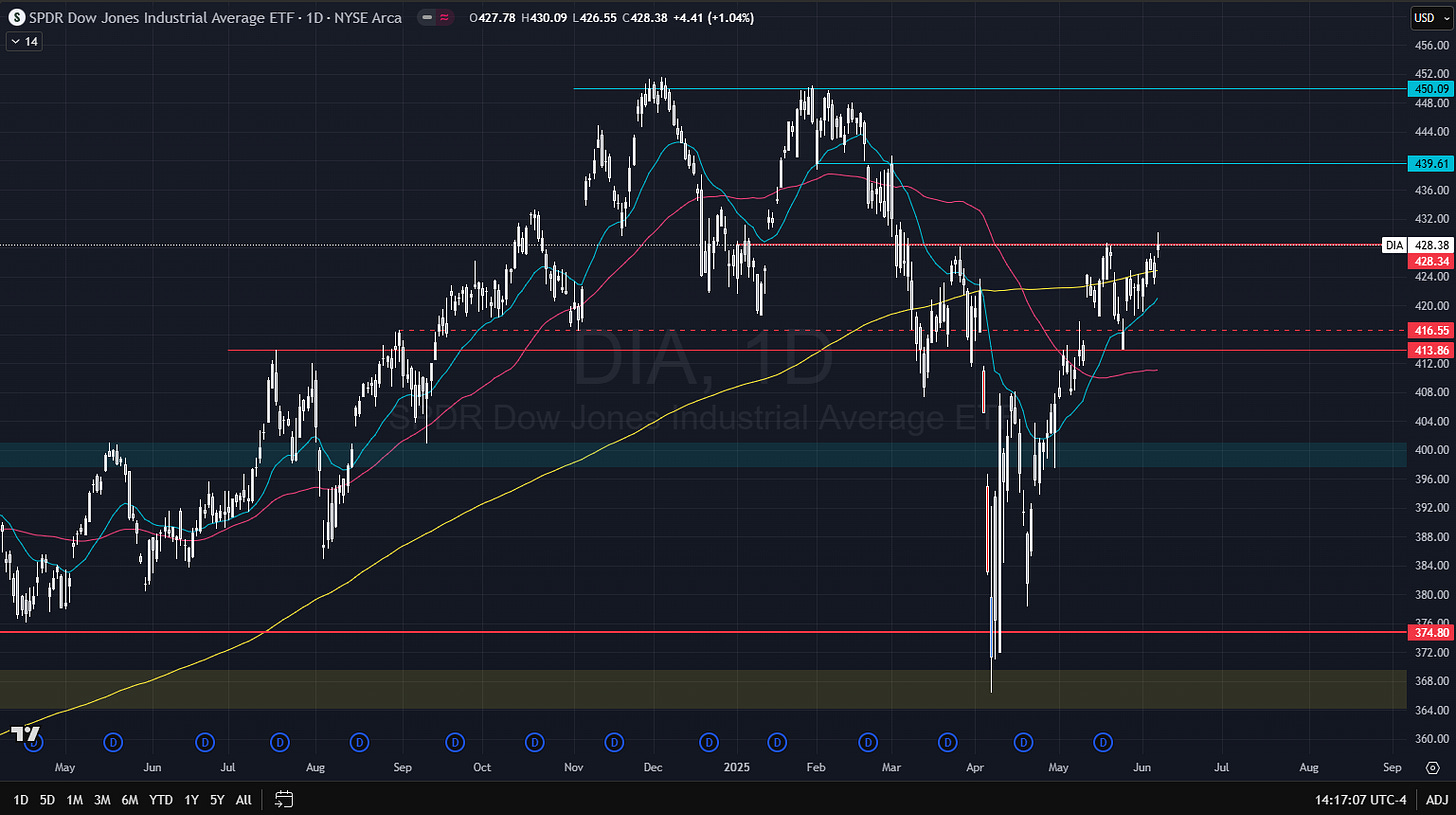Open the June 2024 dividend marker
The height and width of the screenshot is (815, 1456).
point(205,742)
